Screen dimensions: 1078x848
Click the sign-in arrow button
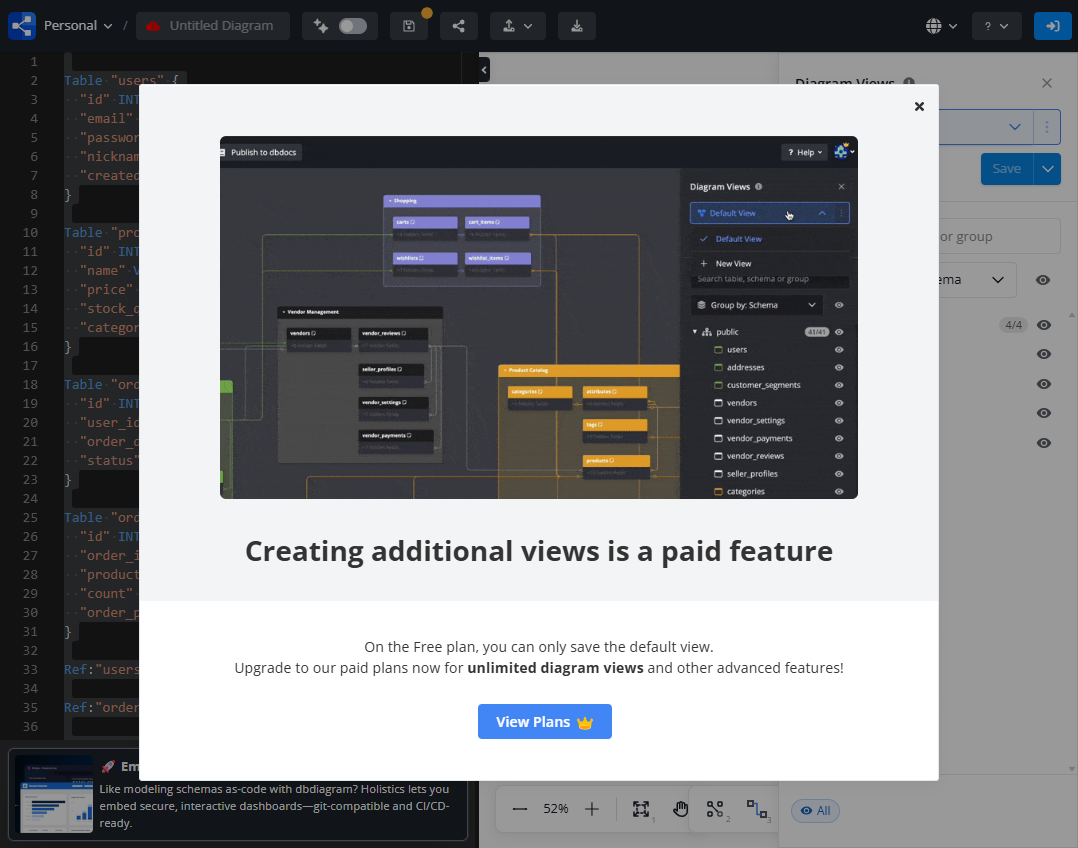pyautogui.click(x=1053, y=26)
